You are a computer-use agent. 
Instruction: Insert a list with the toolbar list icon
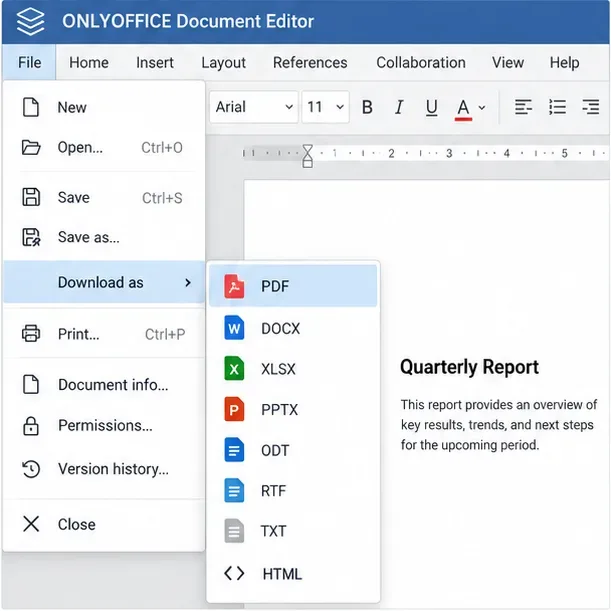[557, 107]
